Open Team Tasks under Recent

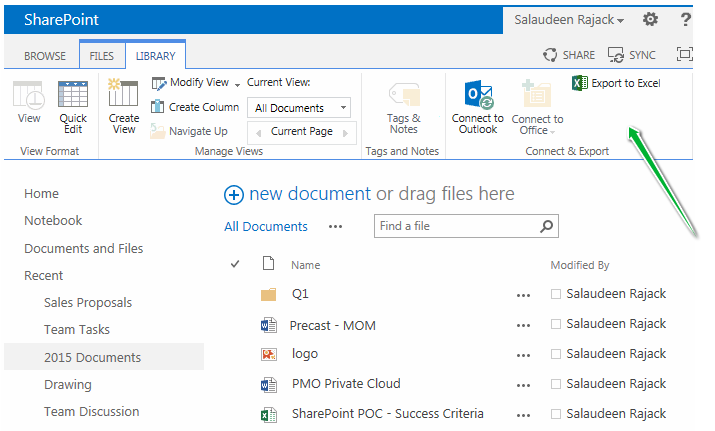pos(77,329)
